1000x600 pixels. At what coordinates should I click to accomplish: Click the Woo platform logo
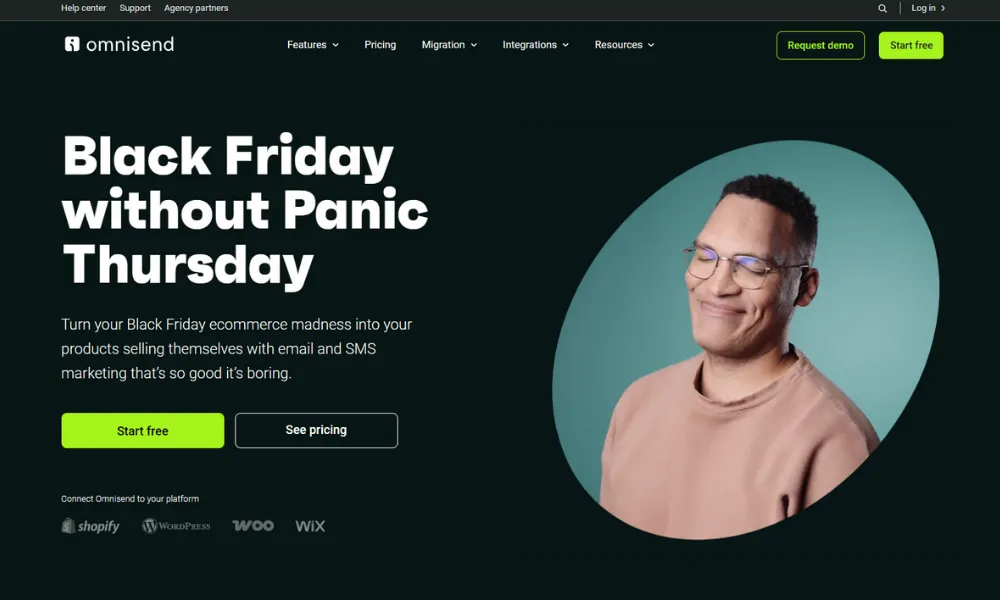[253, 525]
